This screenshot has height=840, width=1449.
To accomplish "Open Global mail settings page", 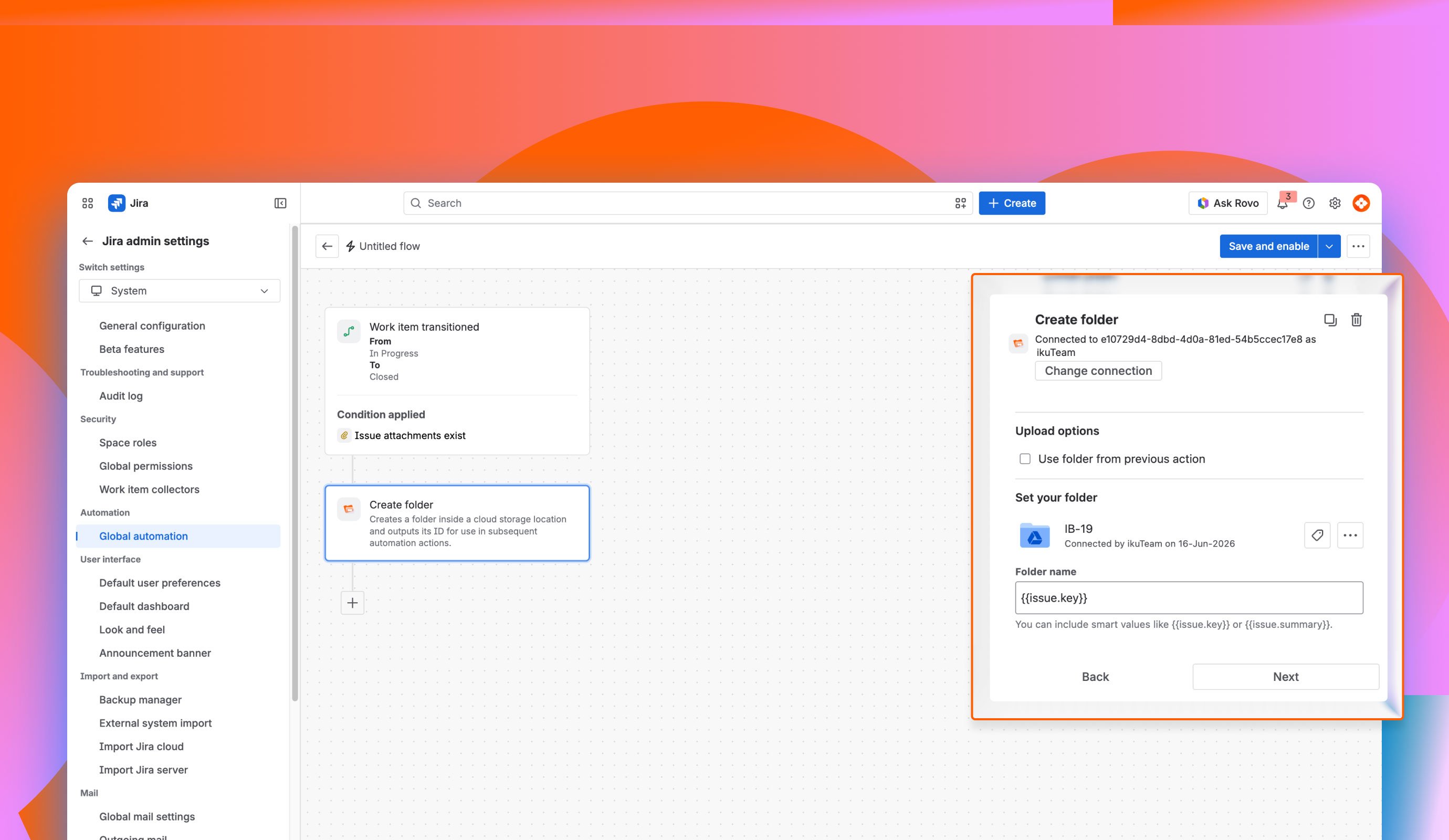I will (147, 816).
